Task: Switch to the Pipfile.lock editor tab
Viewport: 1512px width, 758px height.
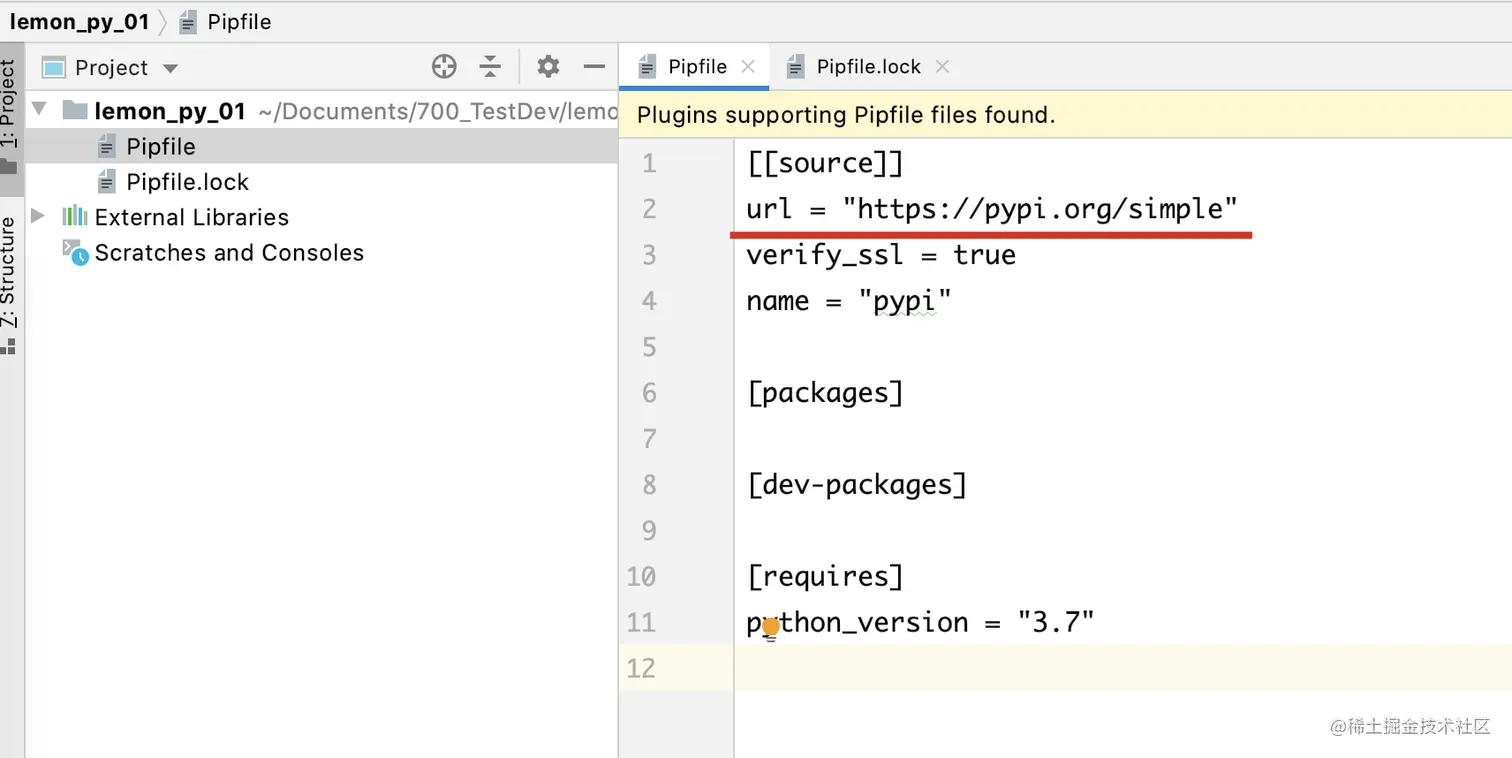Action: [x=868, y=67]
